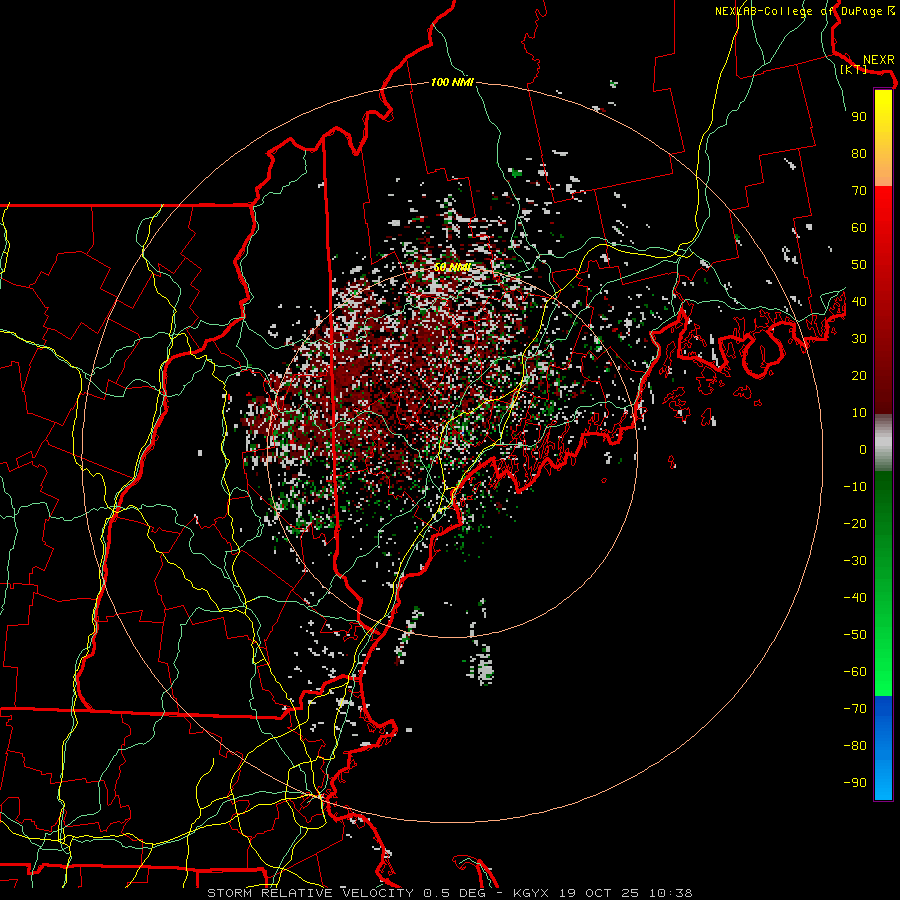900x900 pixels.
Task: Click the [KT] units label
Action: (853, 69)
